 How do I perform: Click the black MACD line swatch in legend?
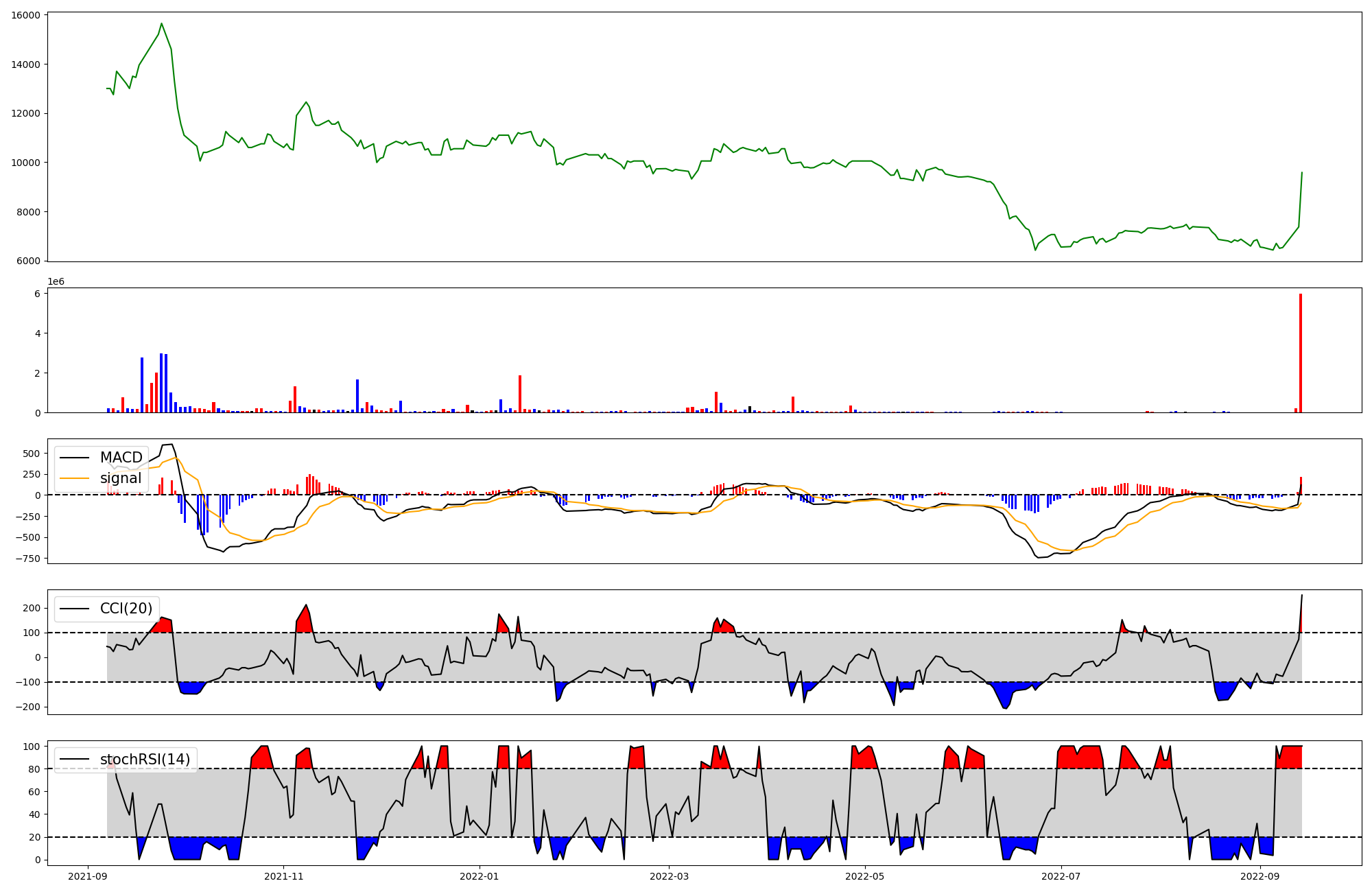click(75, 458)
